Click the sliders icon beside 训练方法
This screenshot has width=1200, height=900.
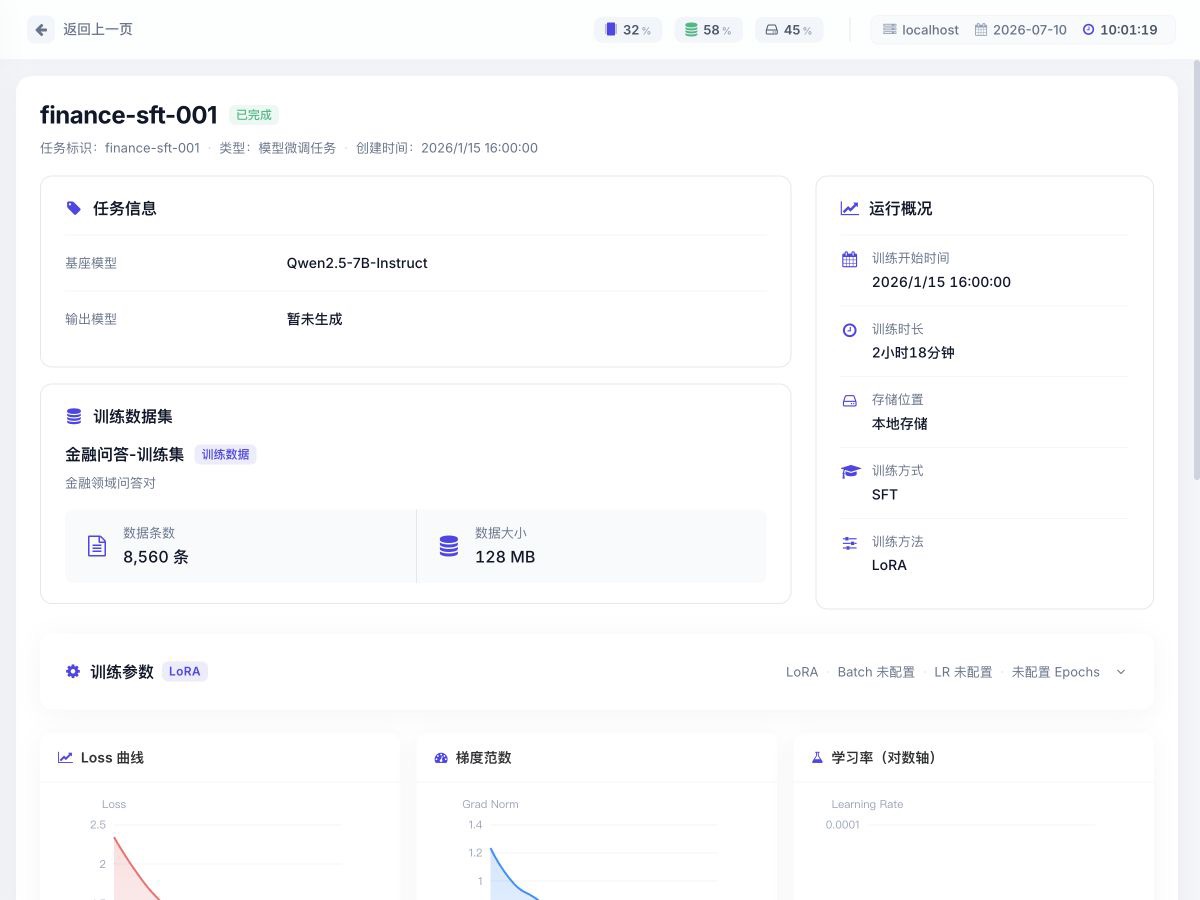click(x=849, y=543)
